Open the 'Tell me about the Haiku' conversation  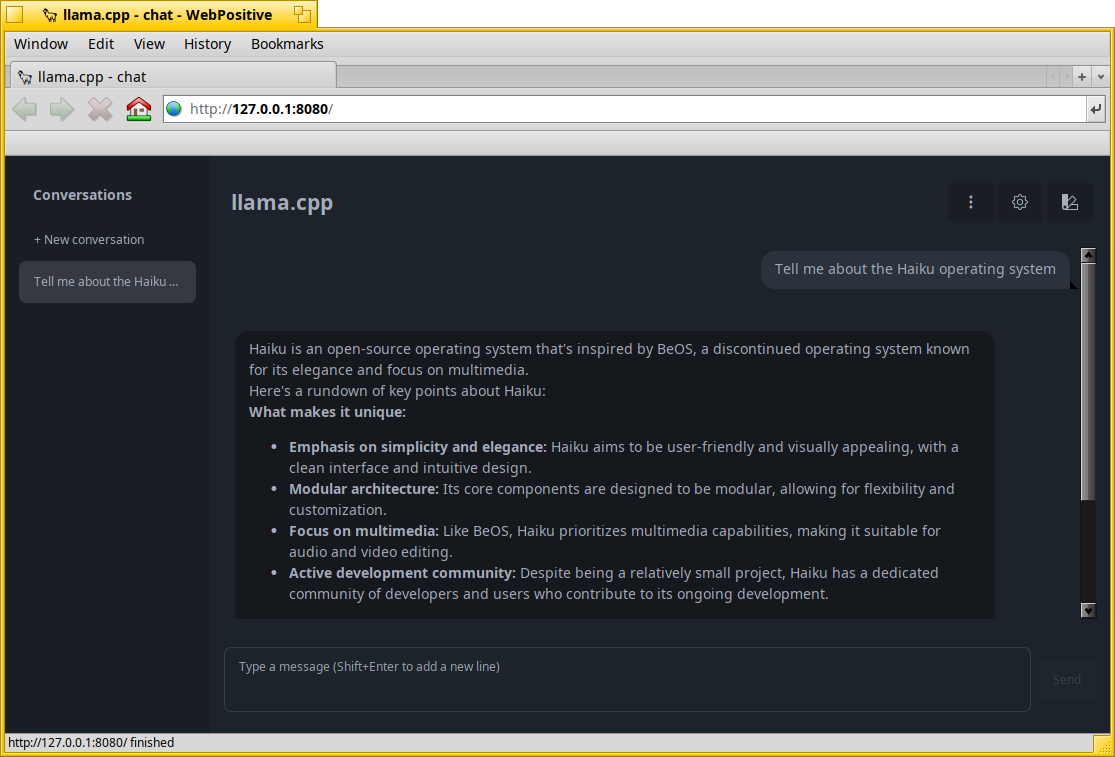[107, 281]
